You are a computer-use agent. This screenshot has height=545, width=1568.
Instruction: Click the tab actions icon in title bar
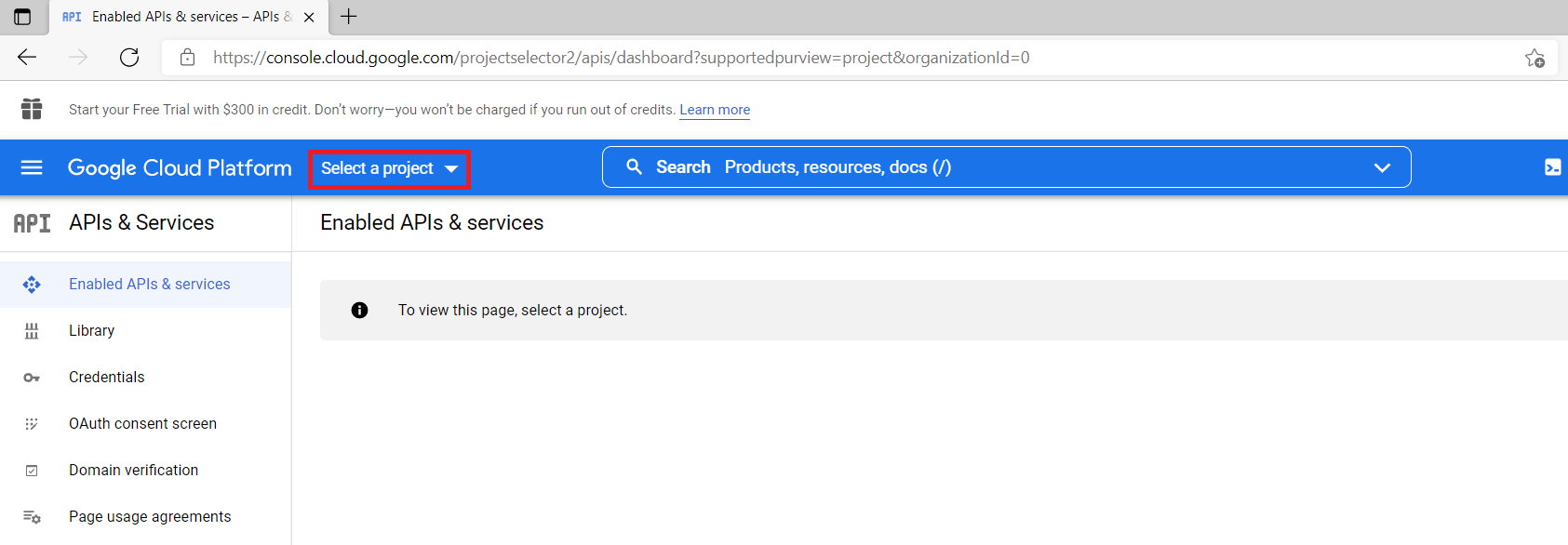22,17
